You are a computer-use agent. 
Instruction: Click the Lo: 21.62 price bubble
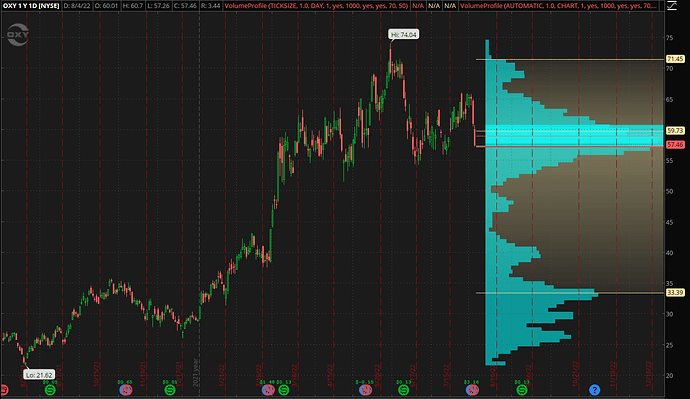point(39,375)
